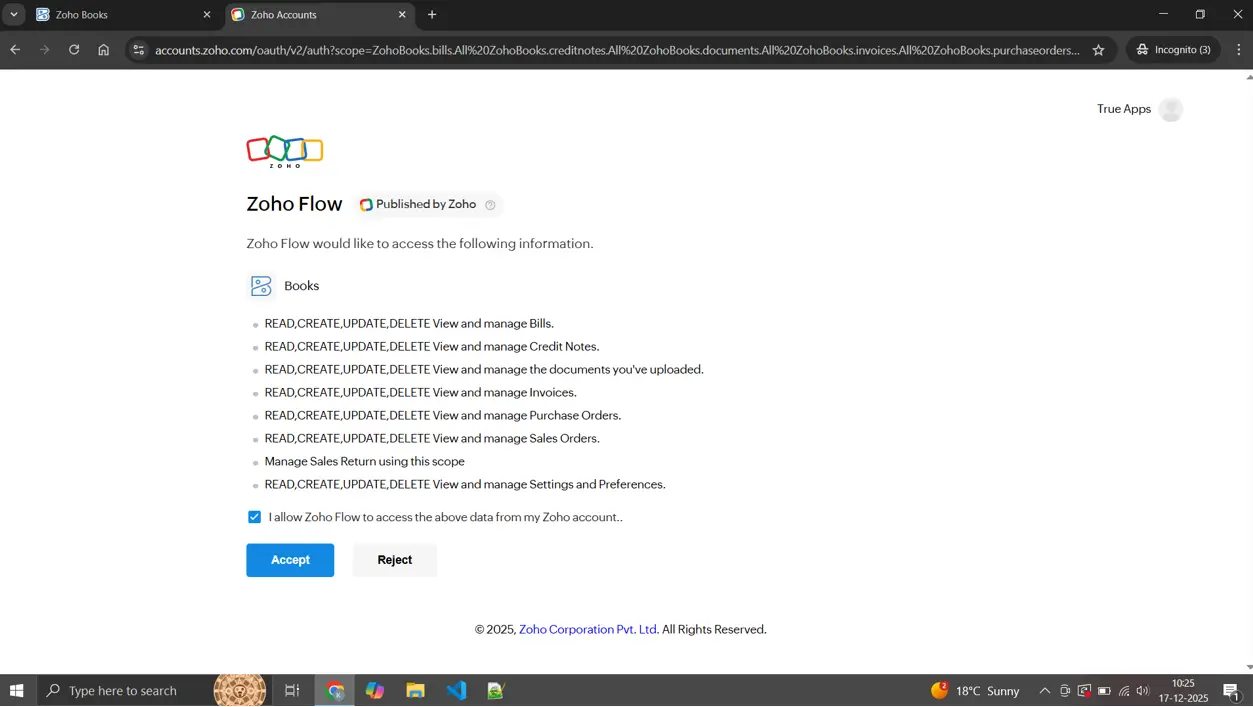
Task: Click the help icon beside Published by Zoho
Action: pyautogui.click(x=490, y=205)
